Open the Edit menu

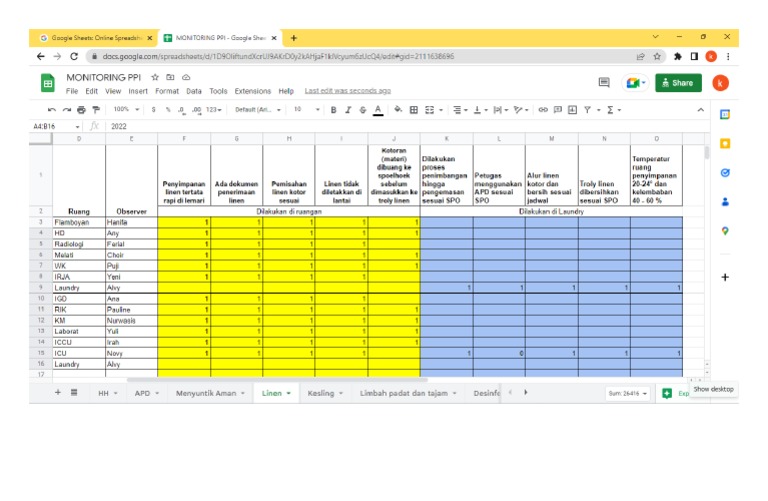(92, 91)
